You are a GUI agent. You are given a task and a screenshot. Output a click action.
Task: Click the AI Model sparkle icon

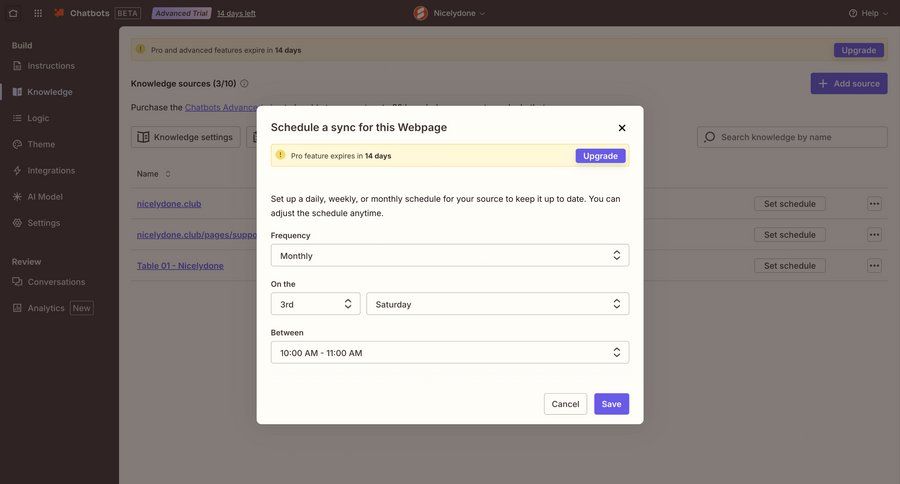click(x=17, y=196)
